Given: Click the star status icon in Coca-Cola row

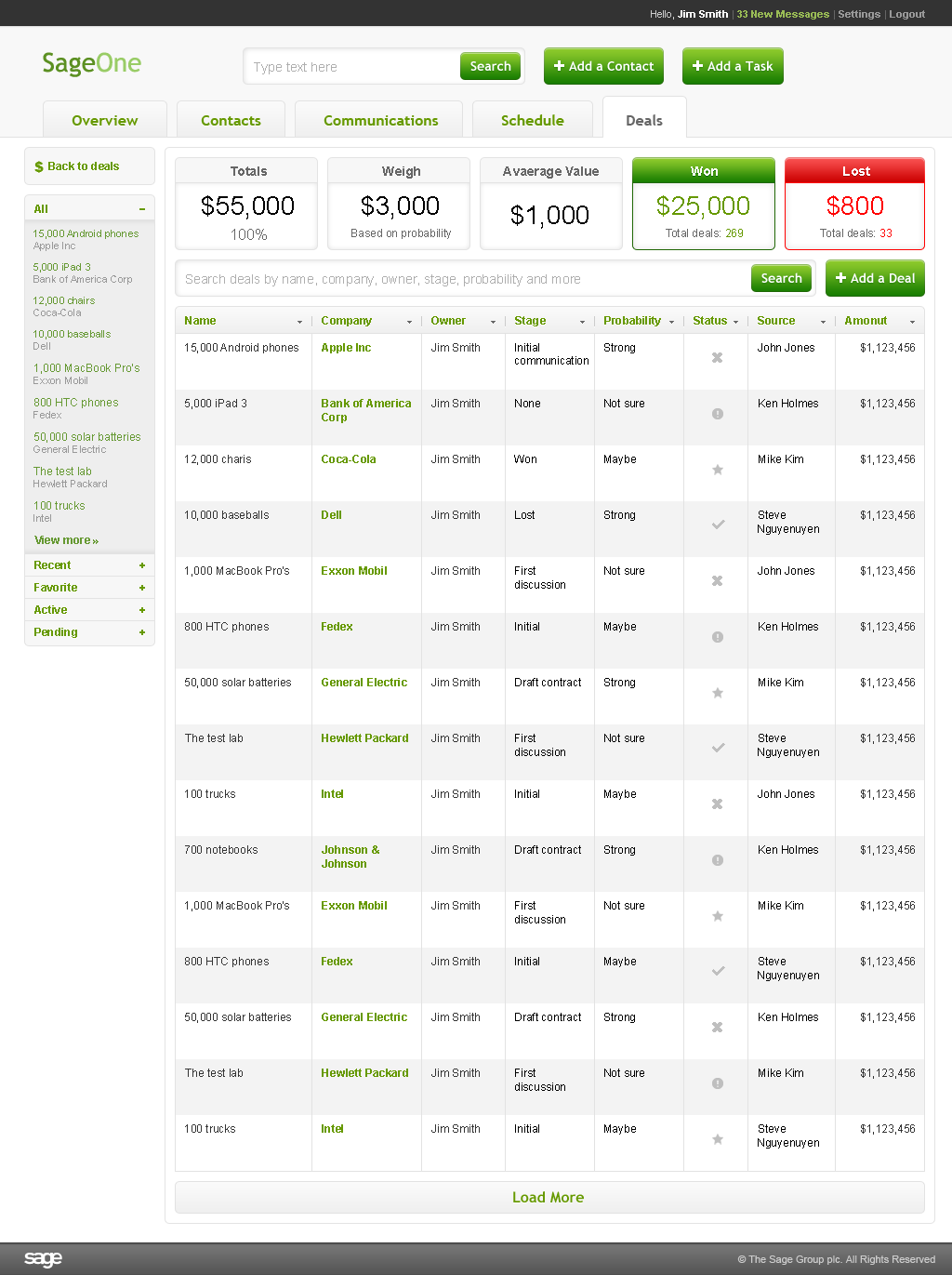Looking at the screenshot, I should 717,470.
